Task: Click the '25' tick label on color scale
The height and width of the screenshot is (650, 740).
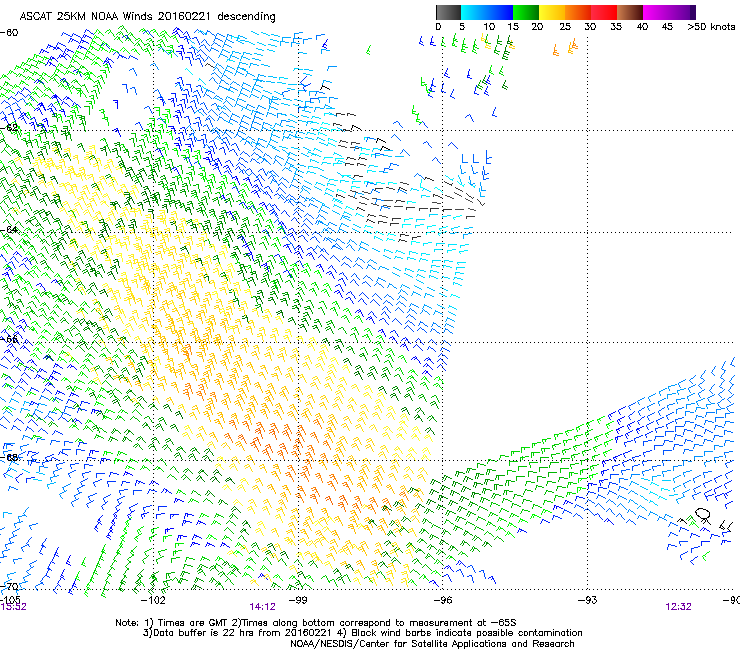Action: [565, 27]
